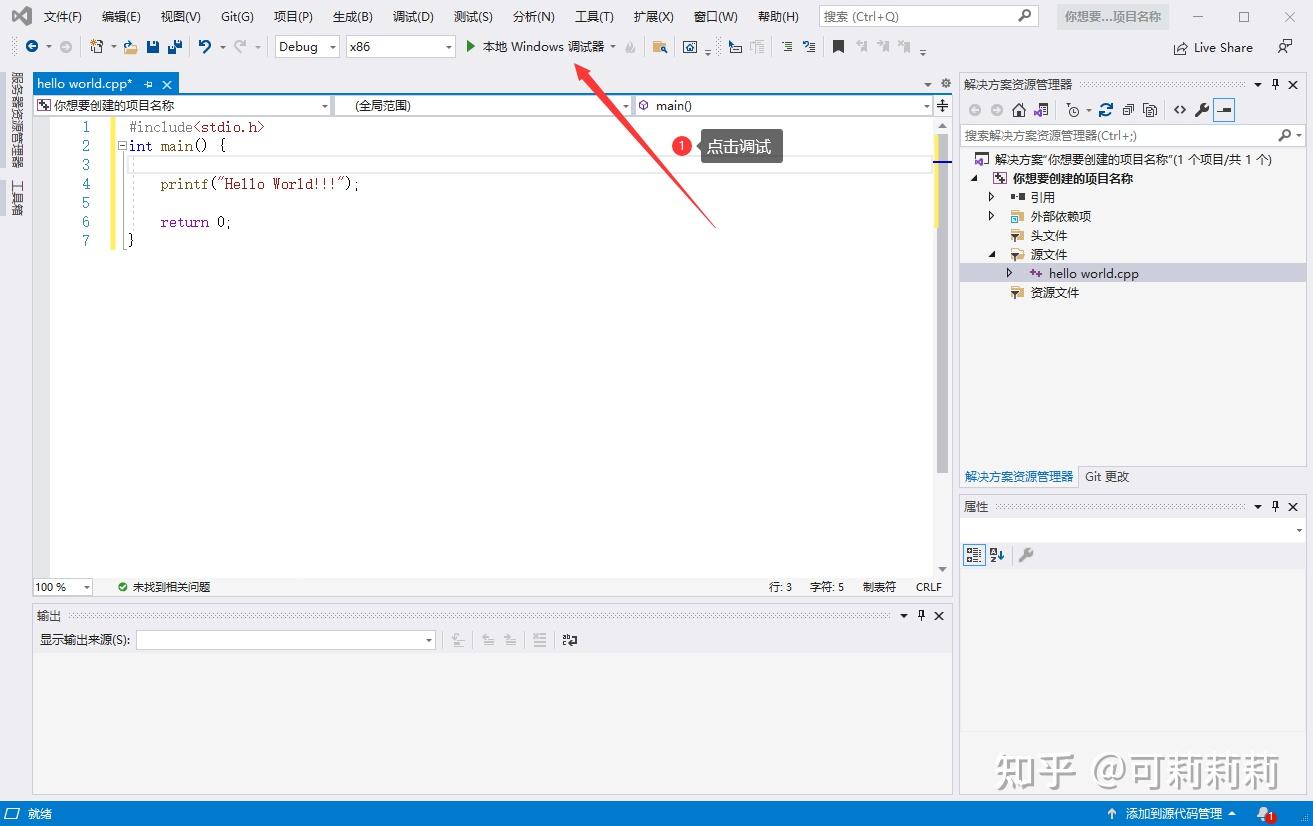Open the 调试(D) menu

pos(413,16)
